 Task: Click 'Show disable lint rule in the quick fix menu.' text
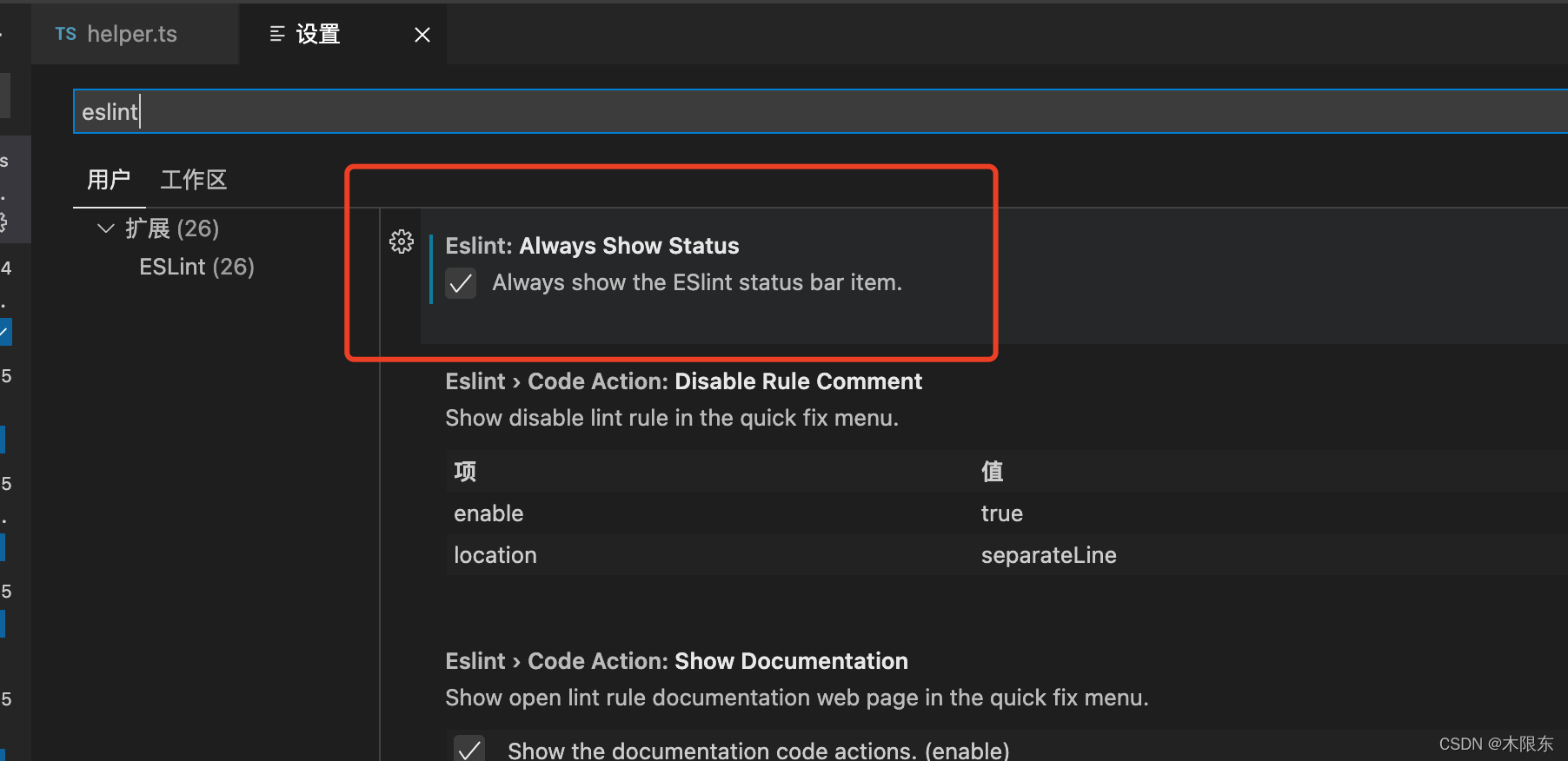tap(672, 418)
